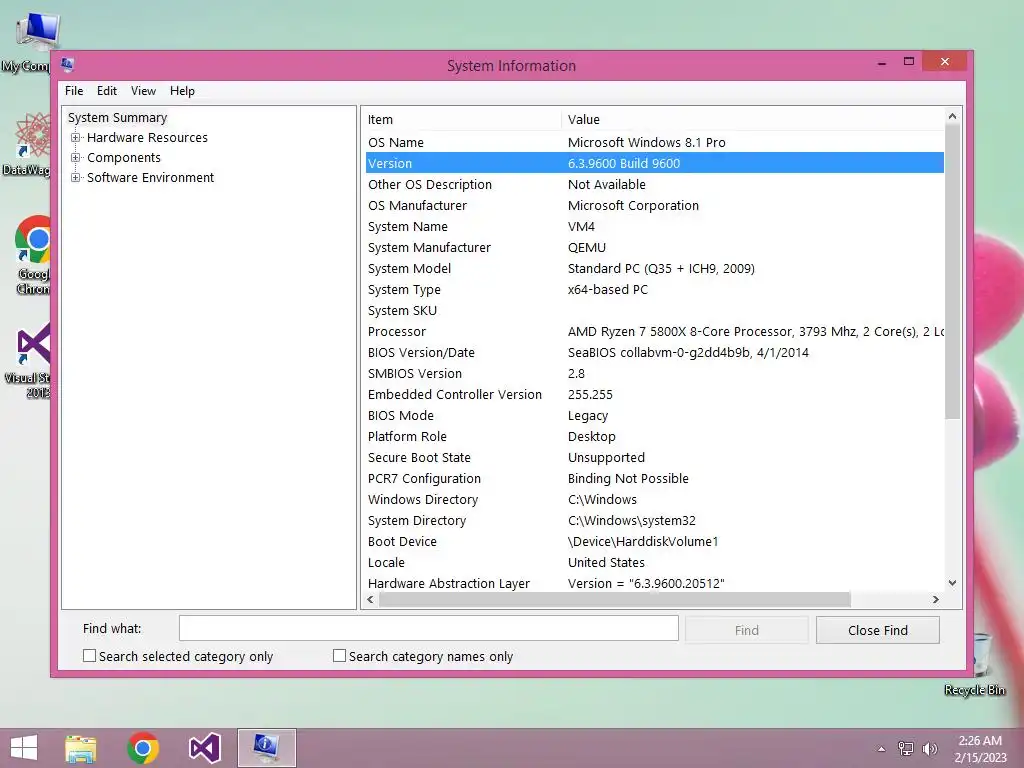
Task: Click the horizontal scrollbar right arrow
Action: (x=936, y=600)
